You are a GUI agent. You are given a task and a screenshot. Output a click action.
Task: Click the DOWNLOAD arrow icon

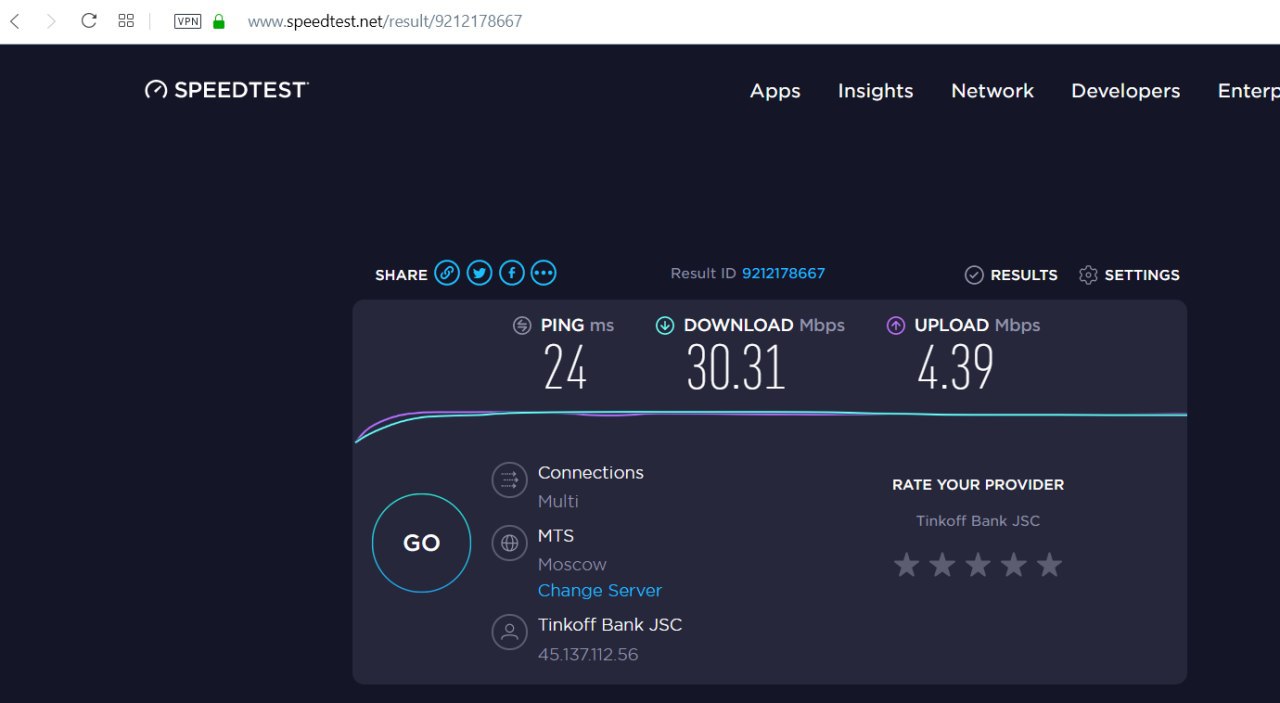(664, 325)
